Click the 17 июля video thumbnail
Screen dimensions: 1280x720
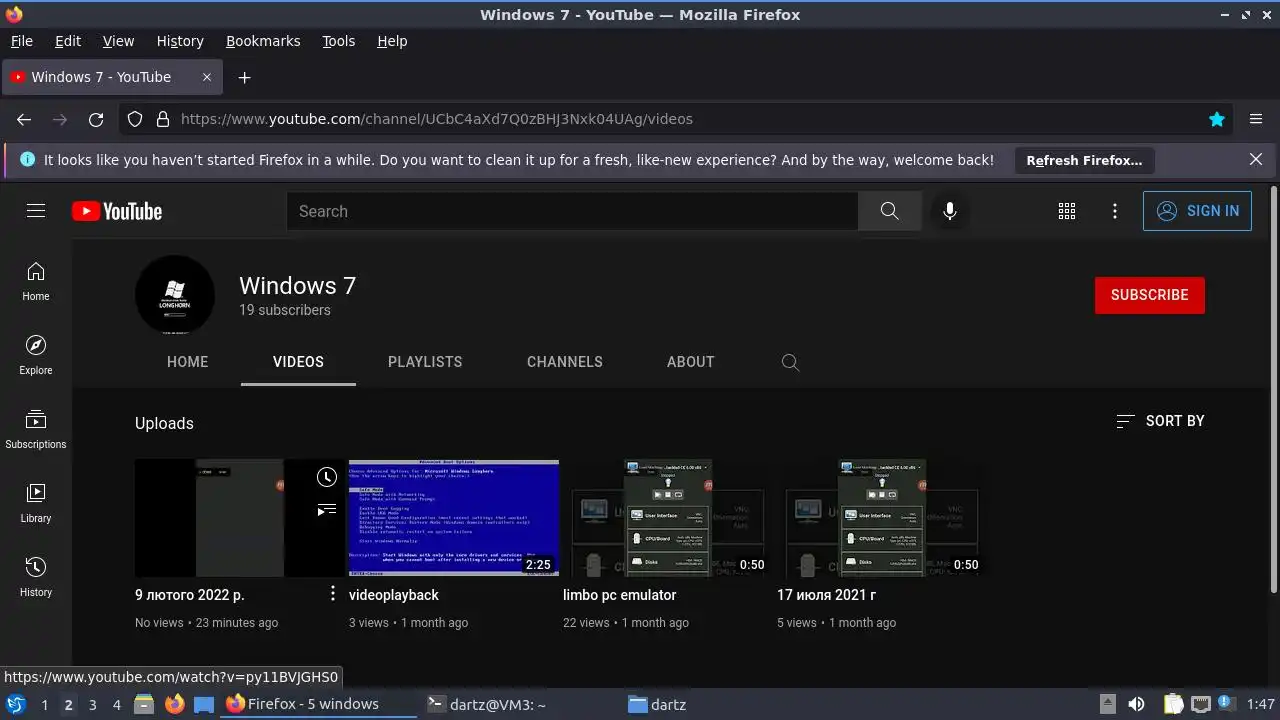[x=882, y=518]
